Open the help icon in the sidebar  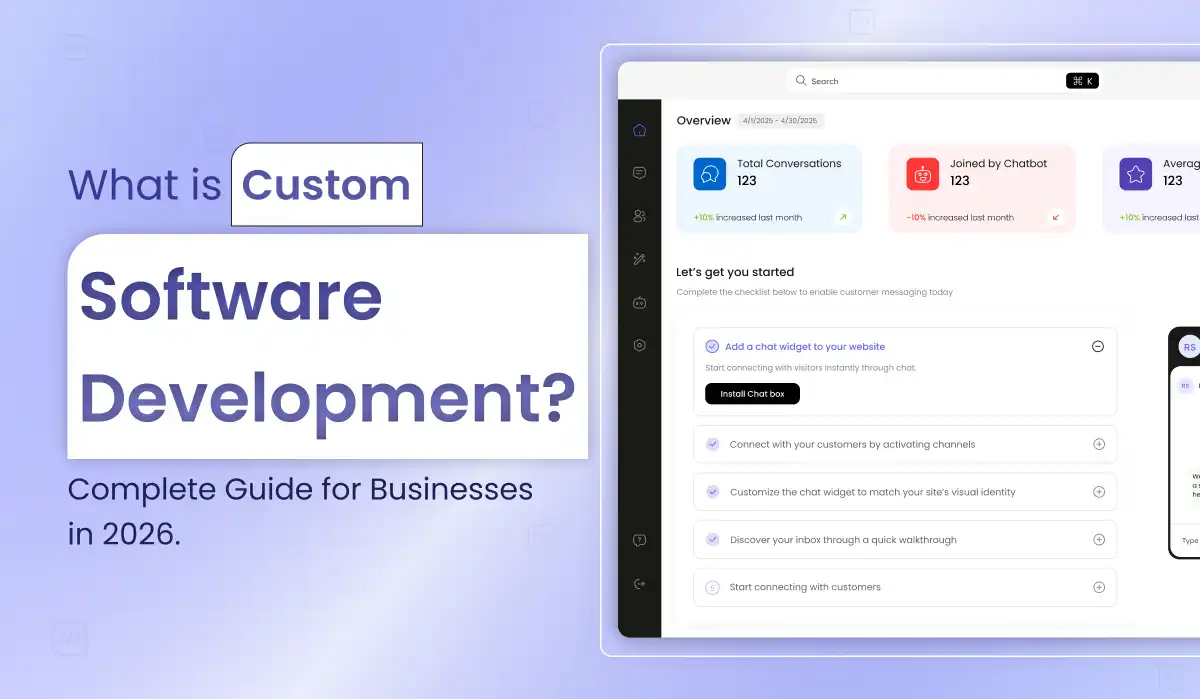point(640,541)
